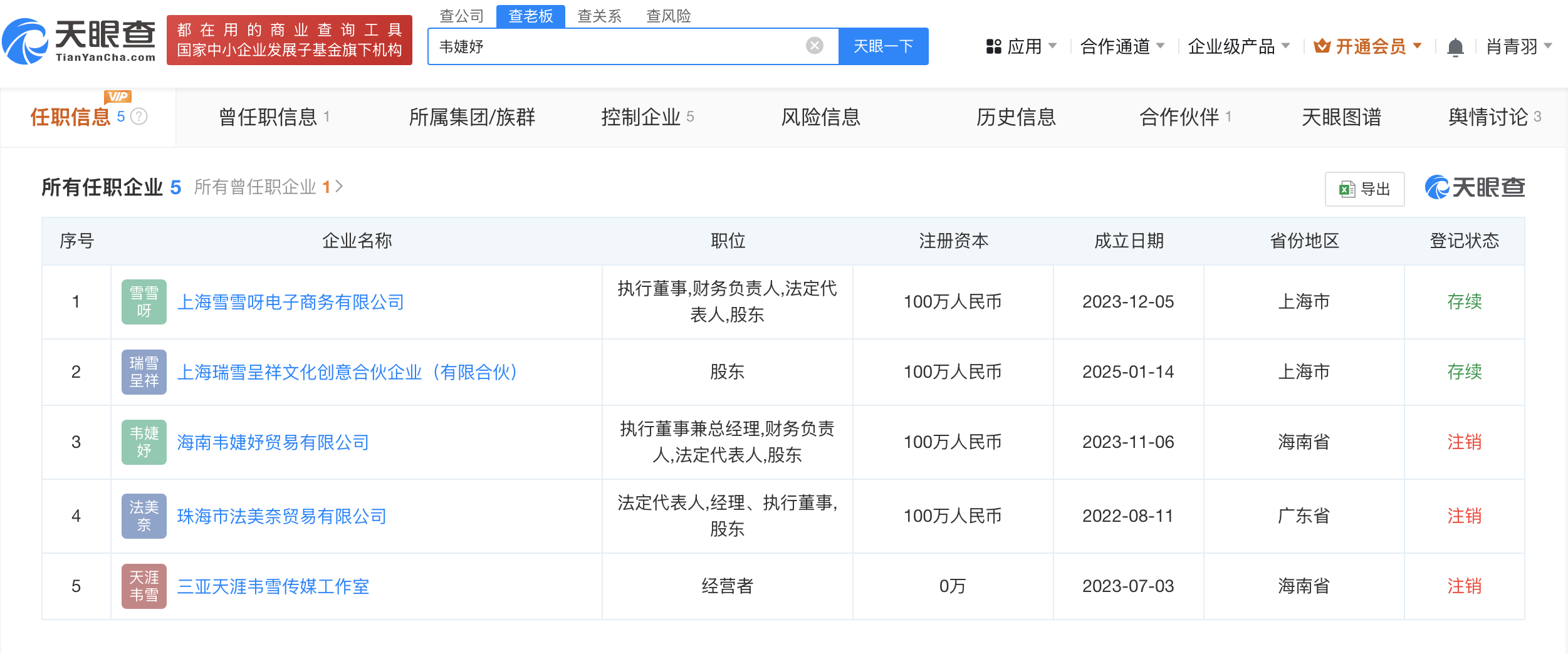
Task: Open the 所属集团/族群 tab
Action: click(x=473, y=117)
